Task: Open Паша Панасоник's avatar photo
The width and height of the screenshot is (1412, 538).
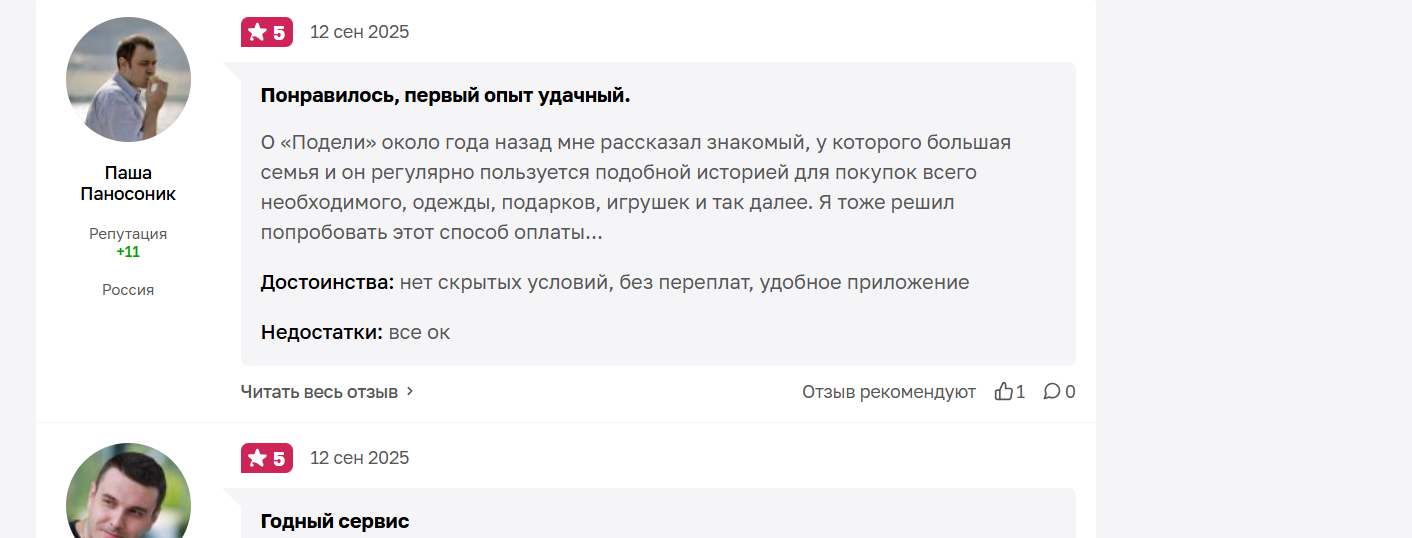Action: pyautogui.click(x=128, y=79)
